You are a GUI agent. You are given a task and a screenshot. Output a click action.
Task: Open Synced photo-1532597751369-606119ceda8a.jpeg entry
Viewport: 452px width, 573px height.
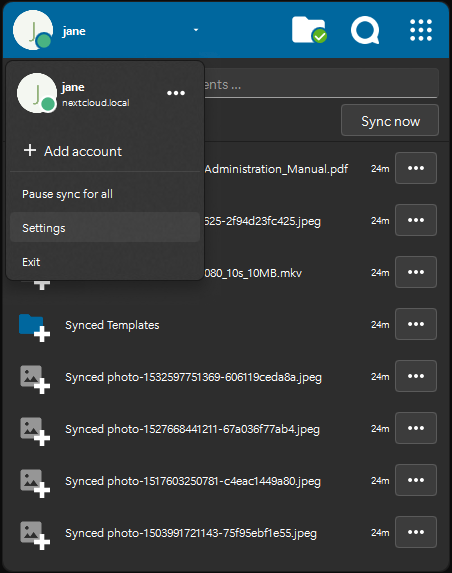(193, 377)
